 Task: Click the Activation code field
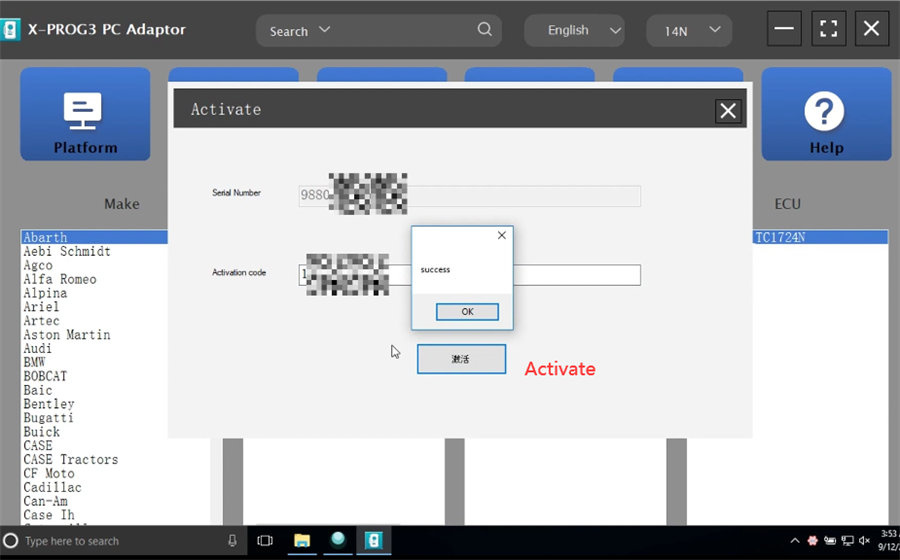pyautogui.click(x=470, y=275)
